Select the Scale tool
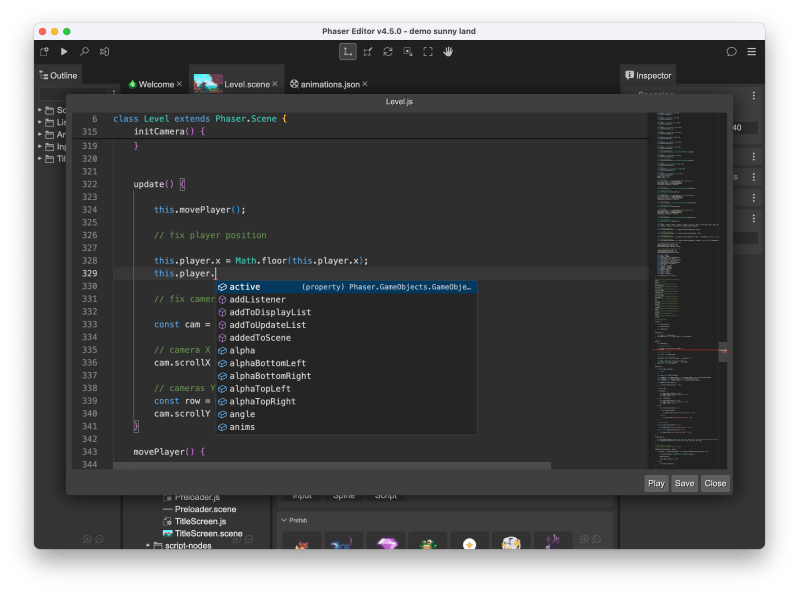 point(367,51)
